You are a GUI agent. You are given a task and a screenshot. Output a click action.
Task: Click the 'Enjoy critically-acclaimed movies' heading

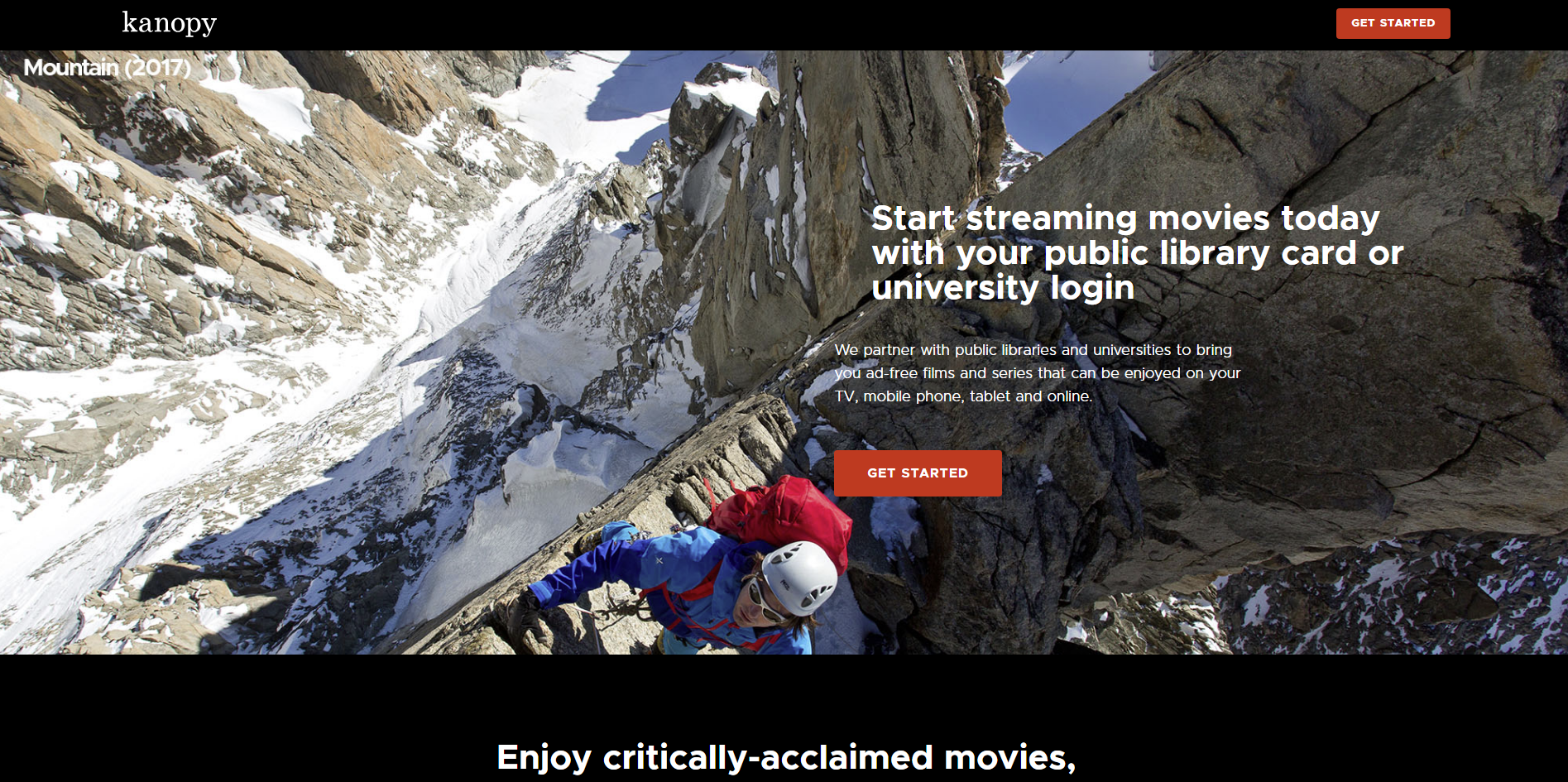coord(785,757)
